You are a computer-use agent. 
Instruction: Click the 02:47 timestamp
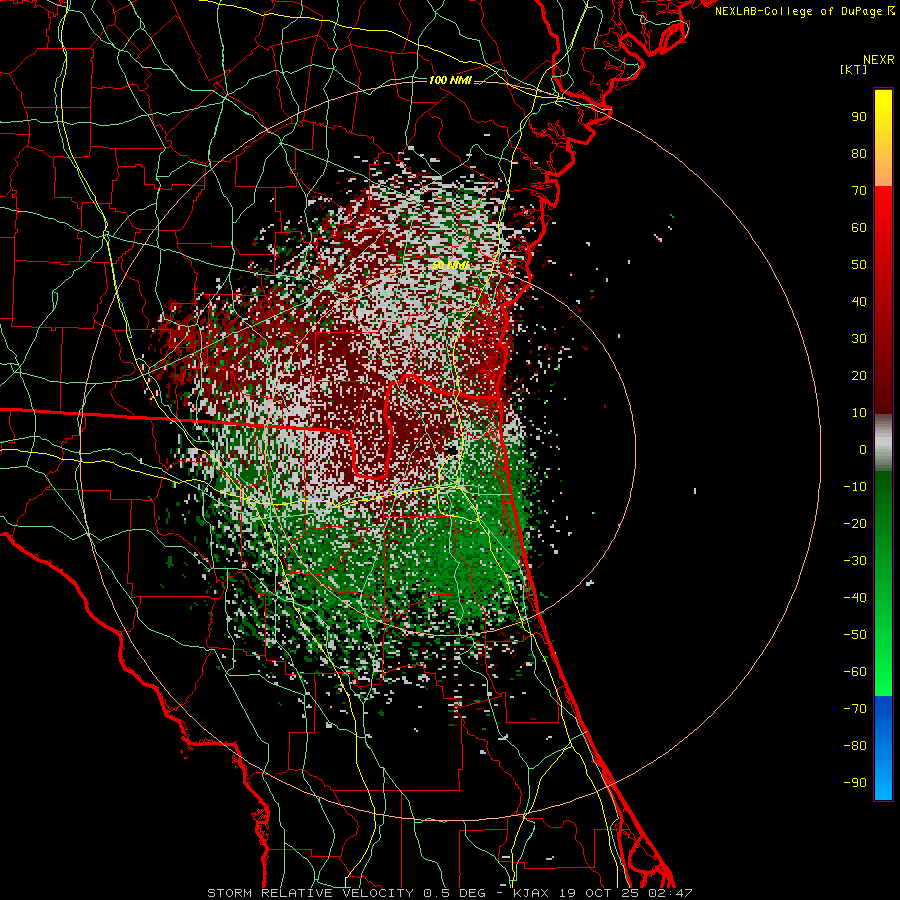click(670, 893)
